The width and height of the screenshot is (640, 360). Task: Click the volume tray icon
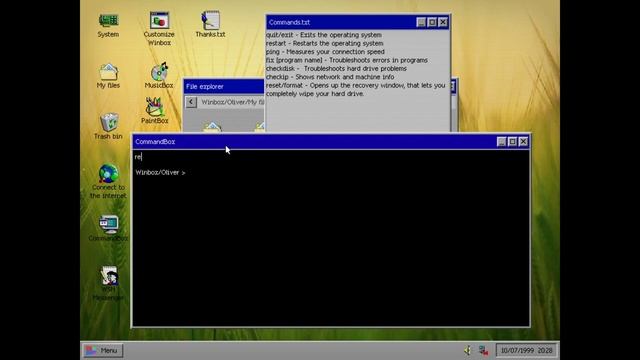click(x=468, y=350)
